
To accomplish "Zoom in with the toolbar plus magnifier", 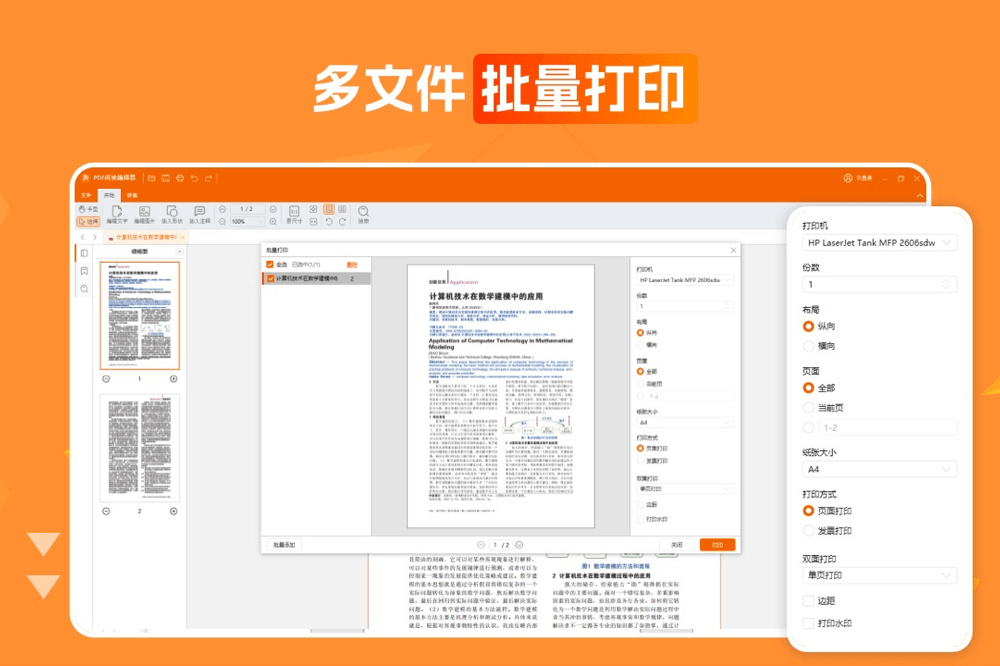I will tap(273, 221).
